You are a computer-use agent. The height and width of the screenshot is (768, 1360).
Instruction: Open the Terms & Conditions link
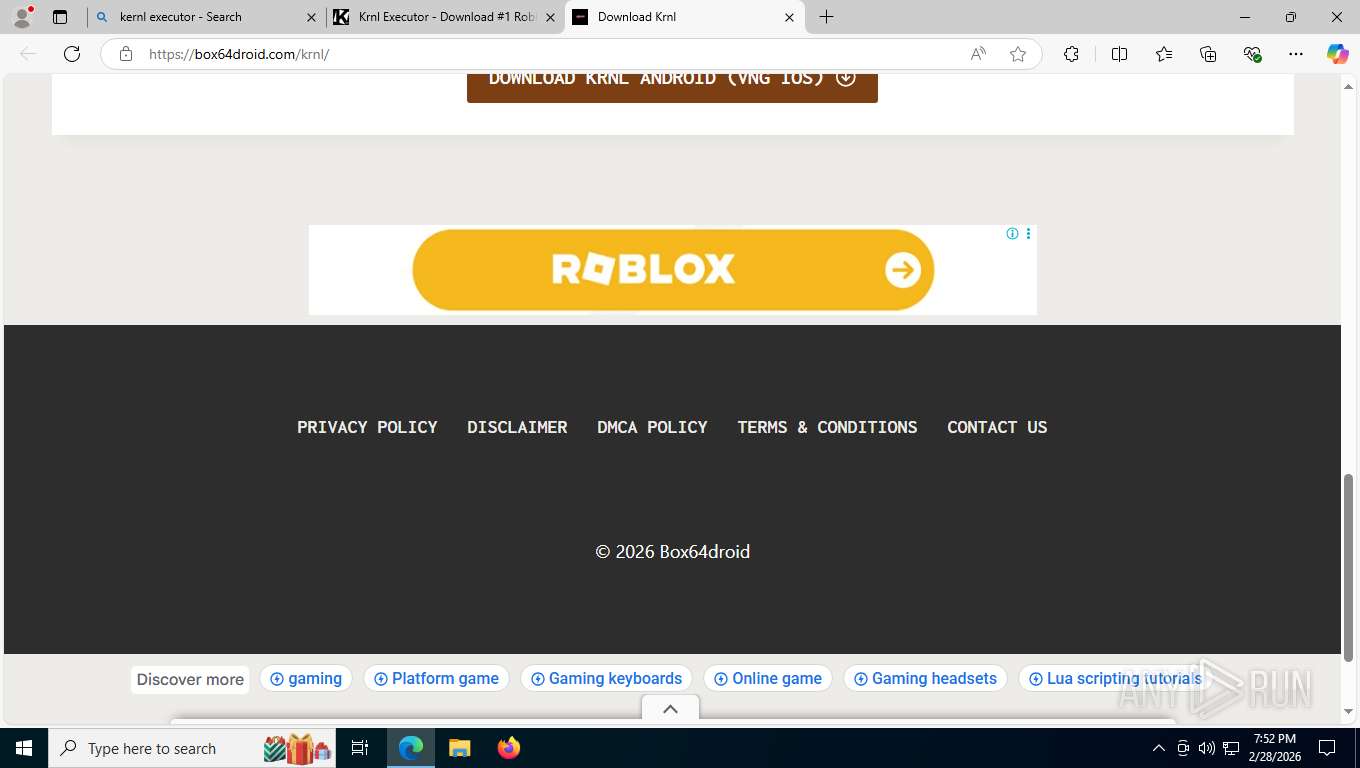point(827,427)
